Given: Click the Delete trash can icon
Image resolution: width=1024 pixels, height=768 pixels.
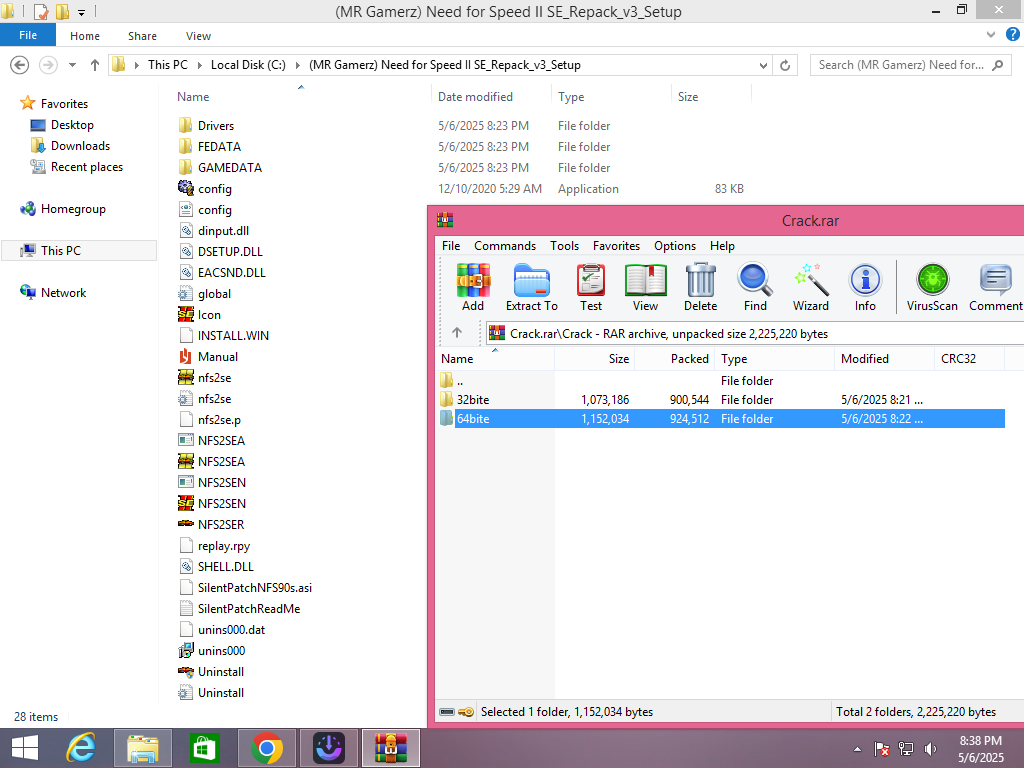Looking at the screenshot, I should point(700,287).
